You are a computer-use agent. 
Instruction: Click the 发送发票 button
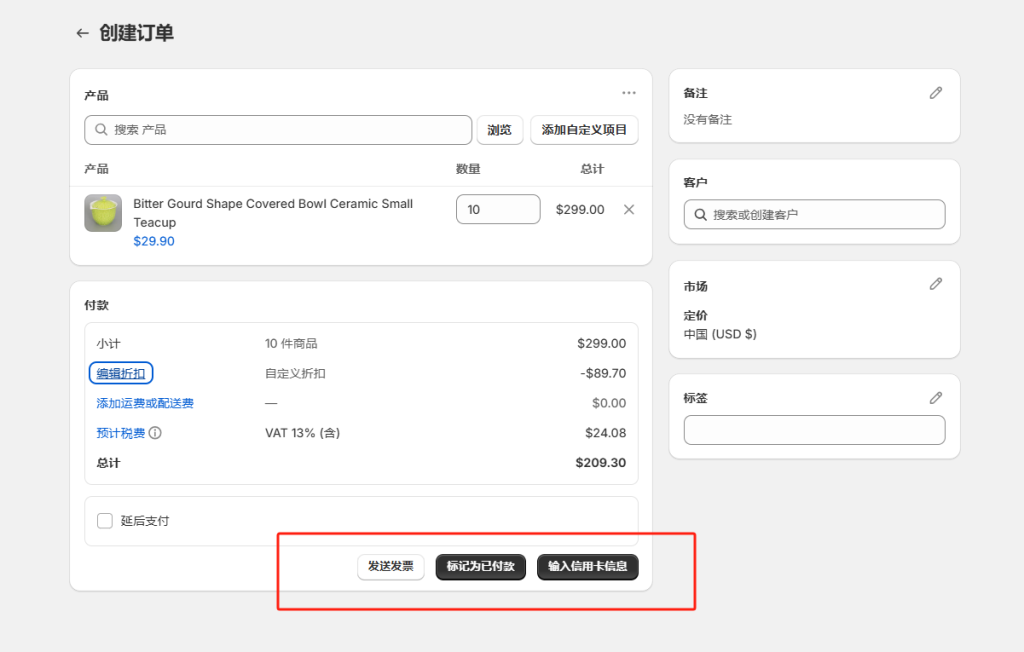pos(390,566)
